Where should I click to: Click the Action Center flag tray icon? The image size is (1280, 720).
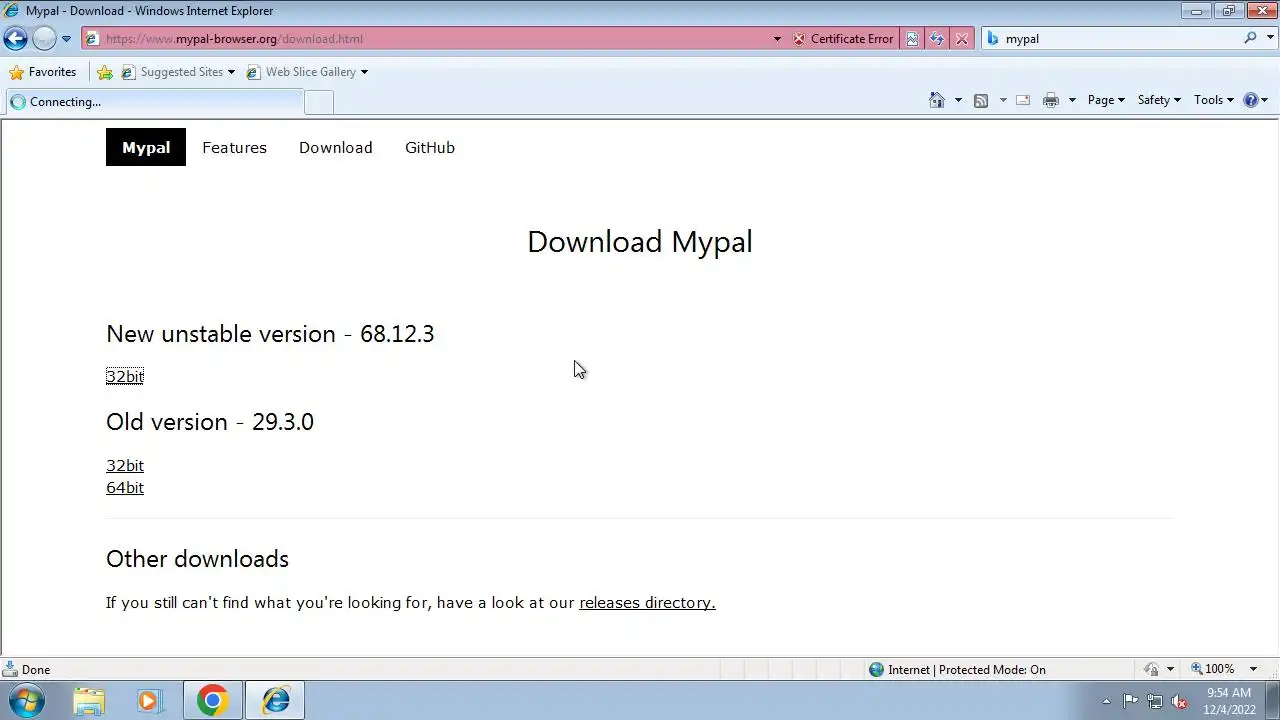[1130, 701]
